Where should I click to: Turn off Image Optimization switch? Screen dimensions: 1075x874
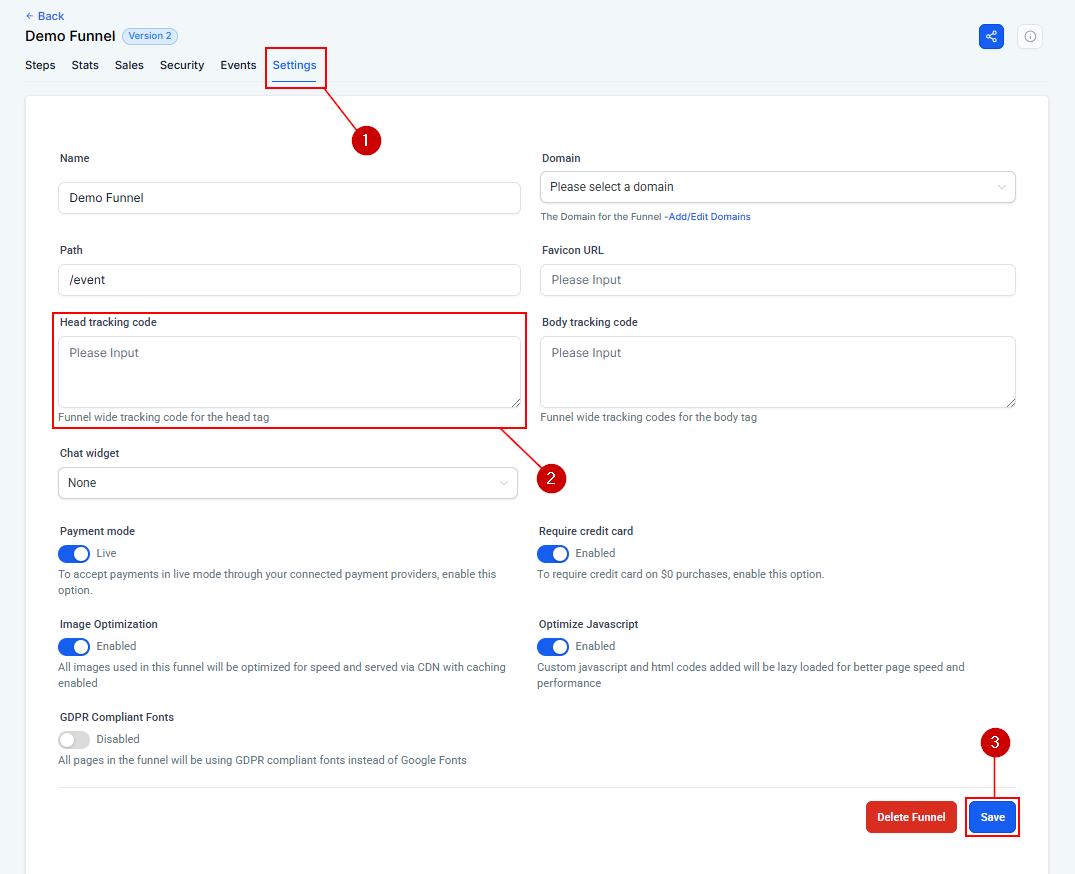(74, 646)
